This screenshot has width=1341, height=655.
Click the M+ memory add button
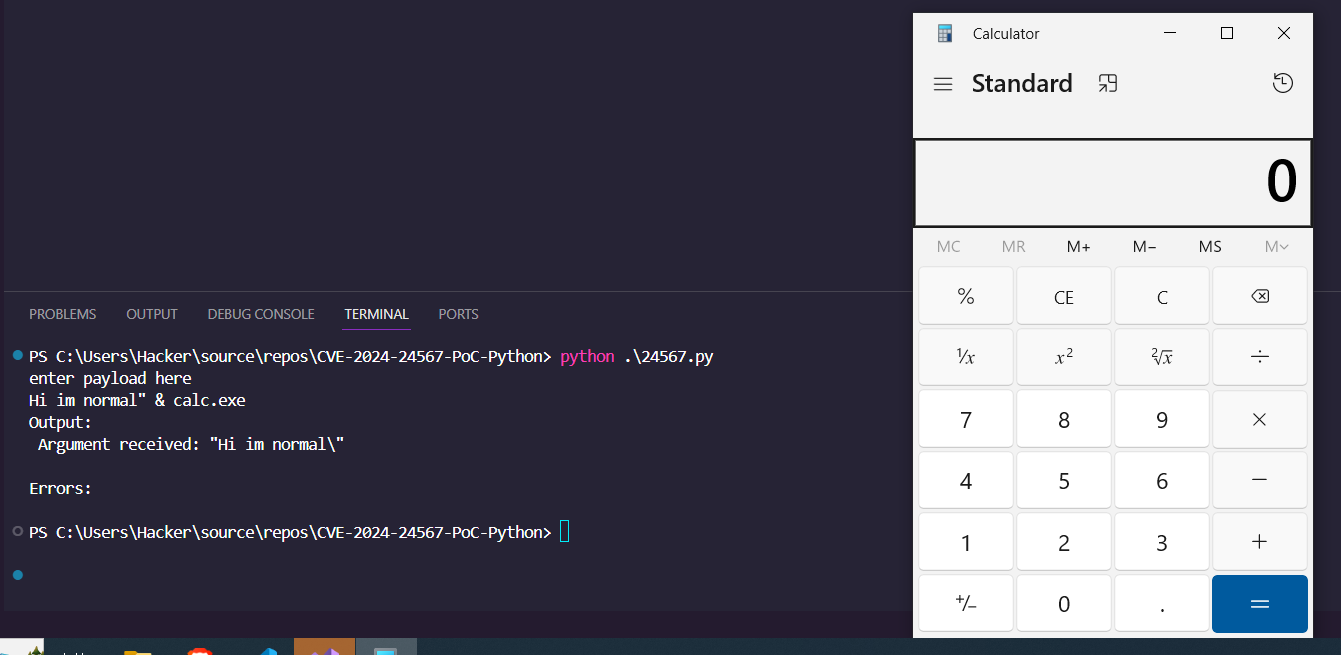click(1078, 247)
